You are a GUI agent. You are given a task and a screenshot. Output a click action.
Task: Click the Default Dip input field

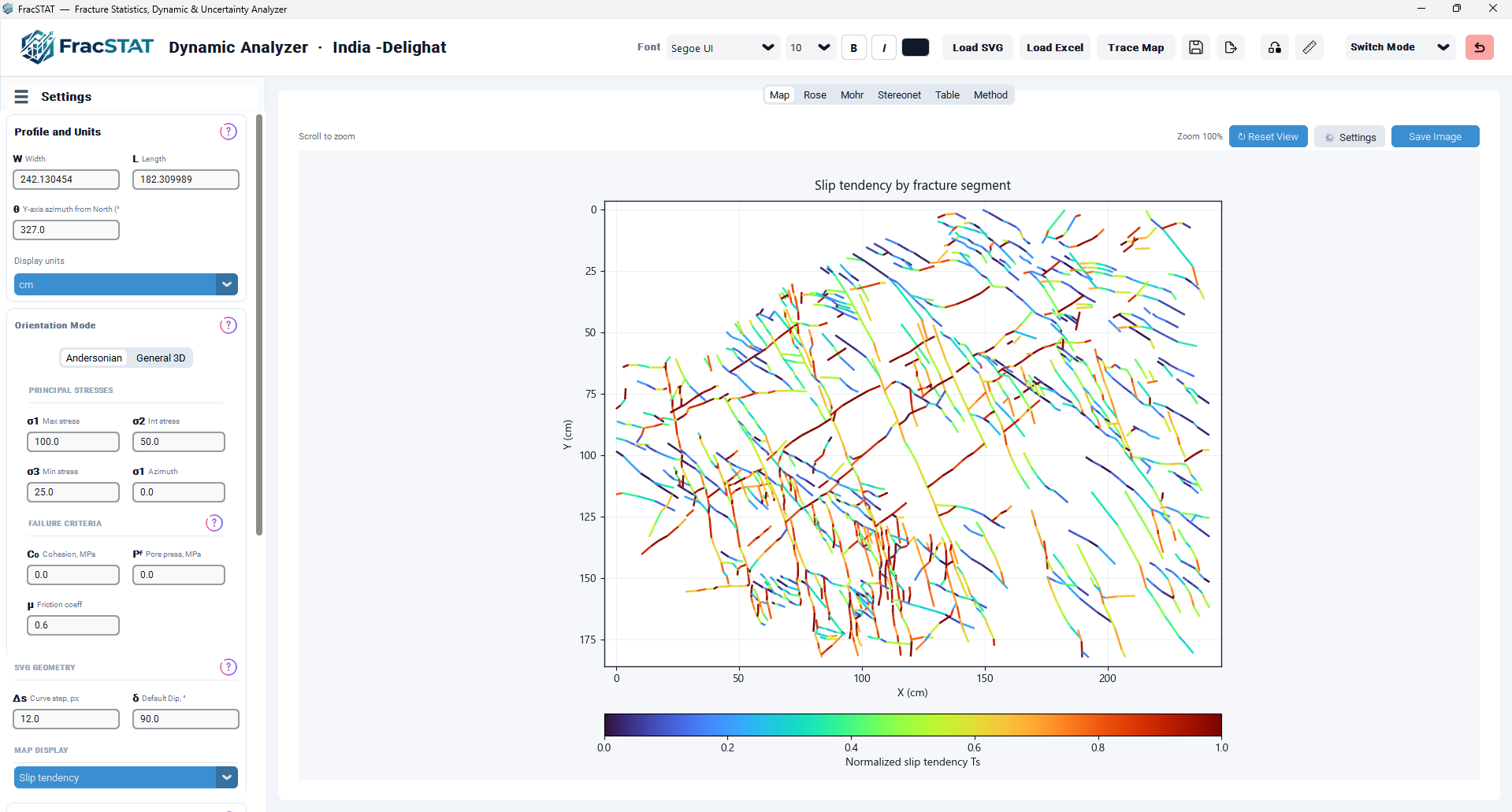tap(186, 719)
